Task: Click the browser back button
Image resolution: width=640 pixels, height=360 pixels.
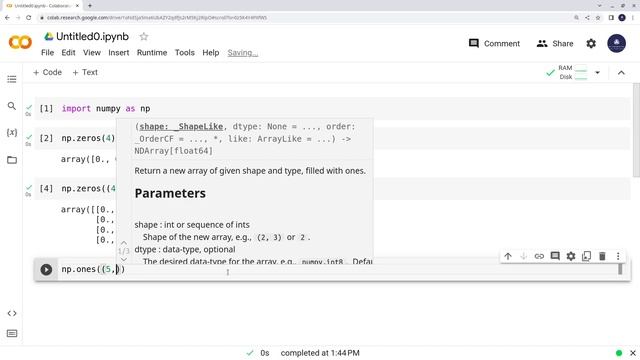Action: [x=7, y=18]
